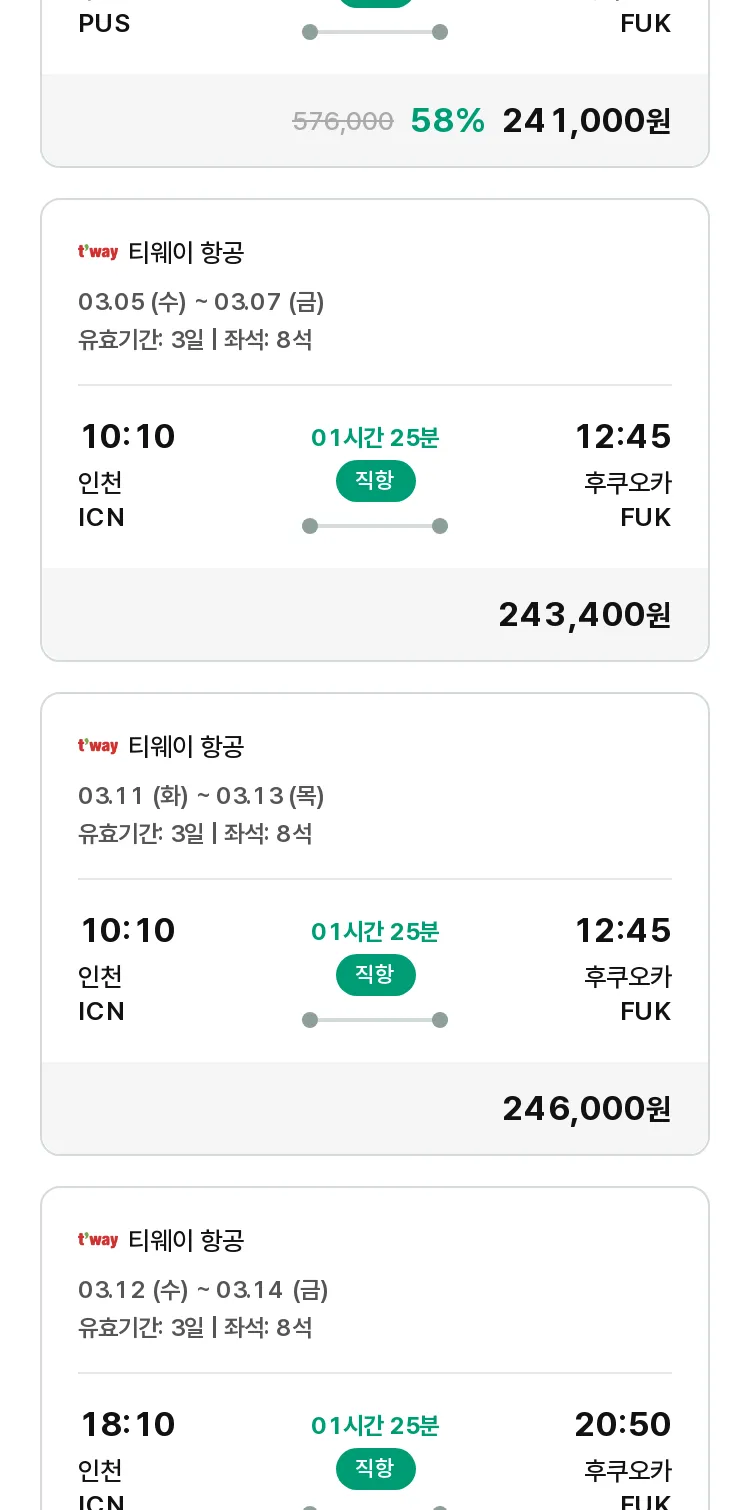Tap 직항 badge on 03.05 flight

click(375, 481)
